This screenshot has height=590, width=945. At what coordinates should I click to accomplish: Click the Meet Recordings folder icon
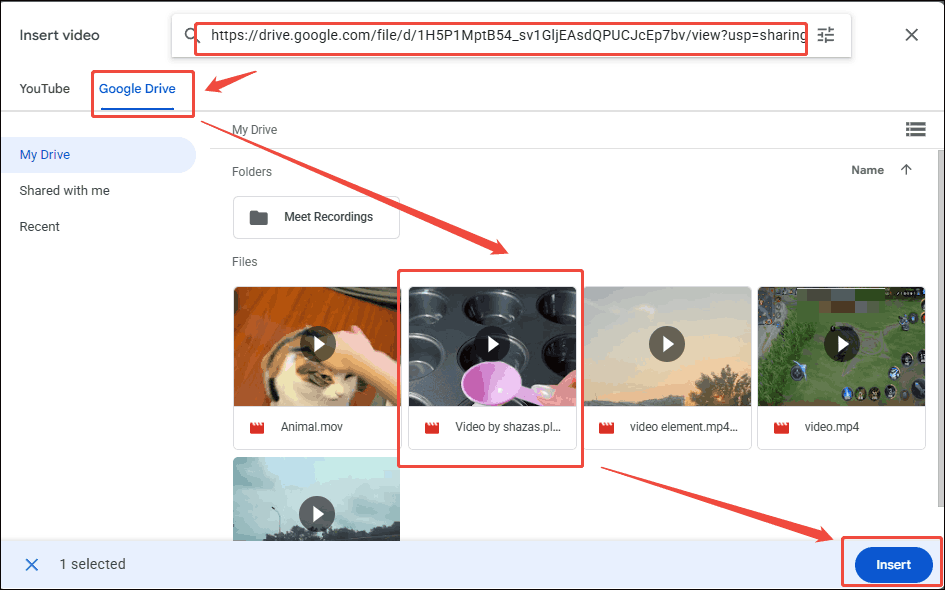[259, 217]
